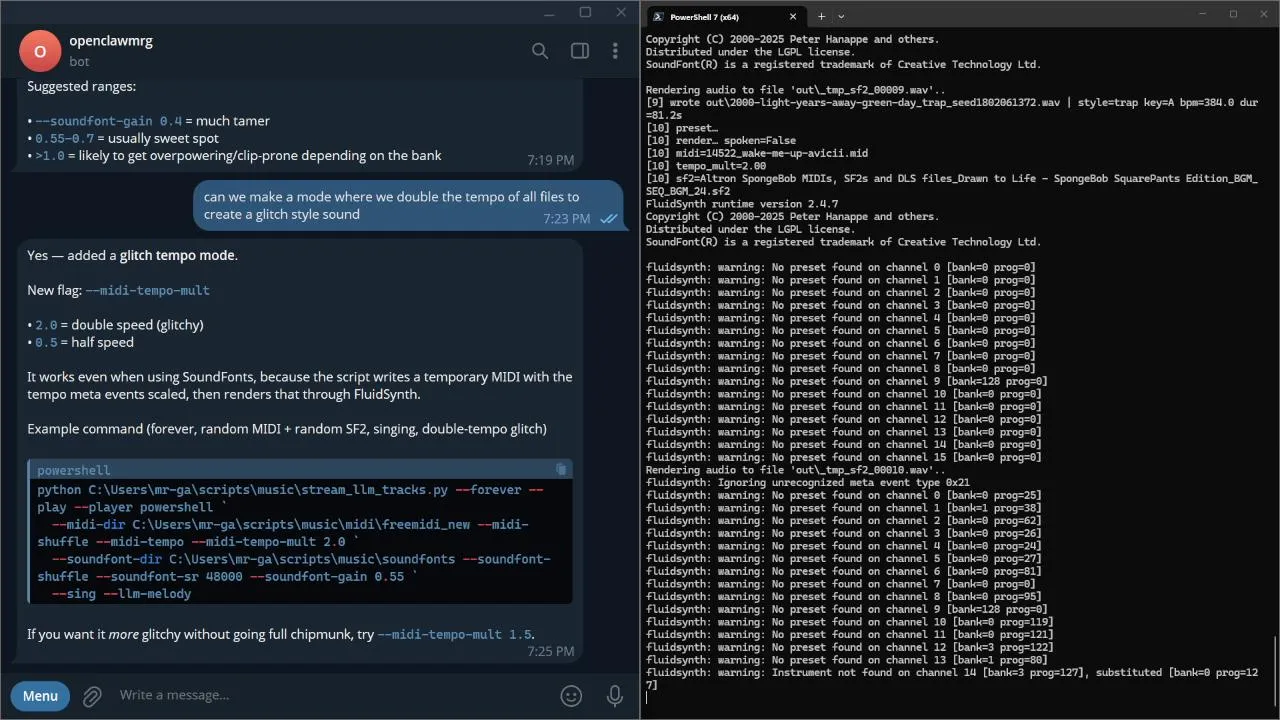Close the PowerShell 7 tab
Screen dimensions: 1280x720
[x=793, y=16]
